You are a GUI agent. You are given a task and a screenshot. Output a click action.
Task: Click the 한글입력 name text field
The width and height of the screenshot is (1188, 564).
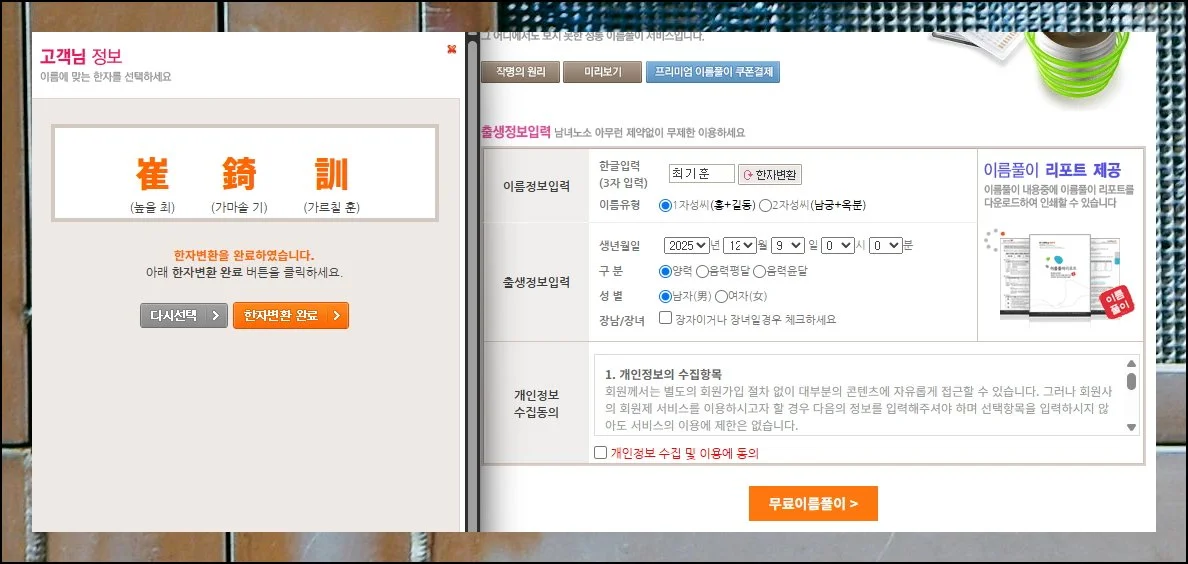[701, 174]
